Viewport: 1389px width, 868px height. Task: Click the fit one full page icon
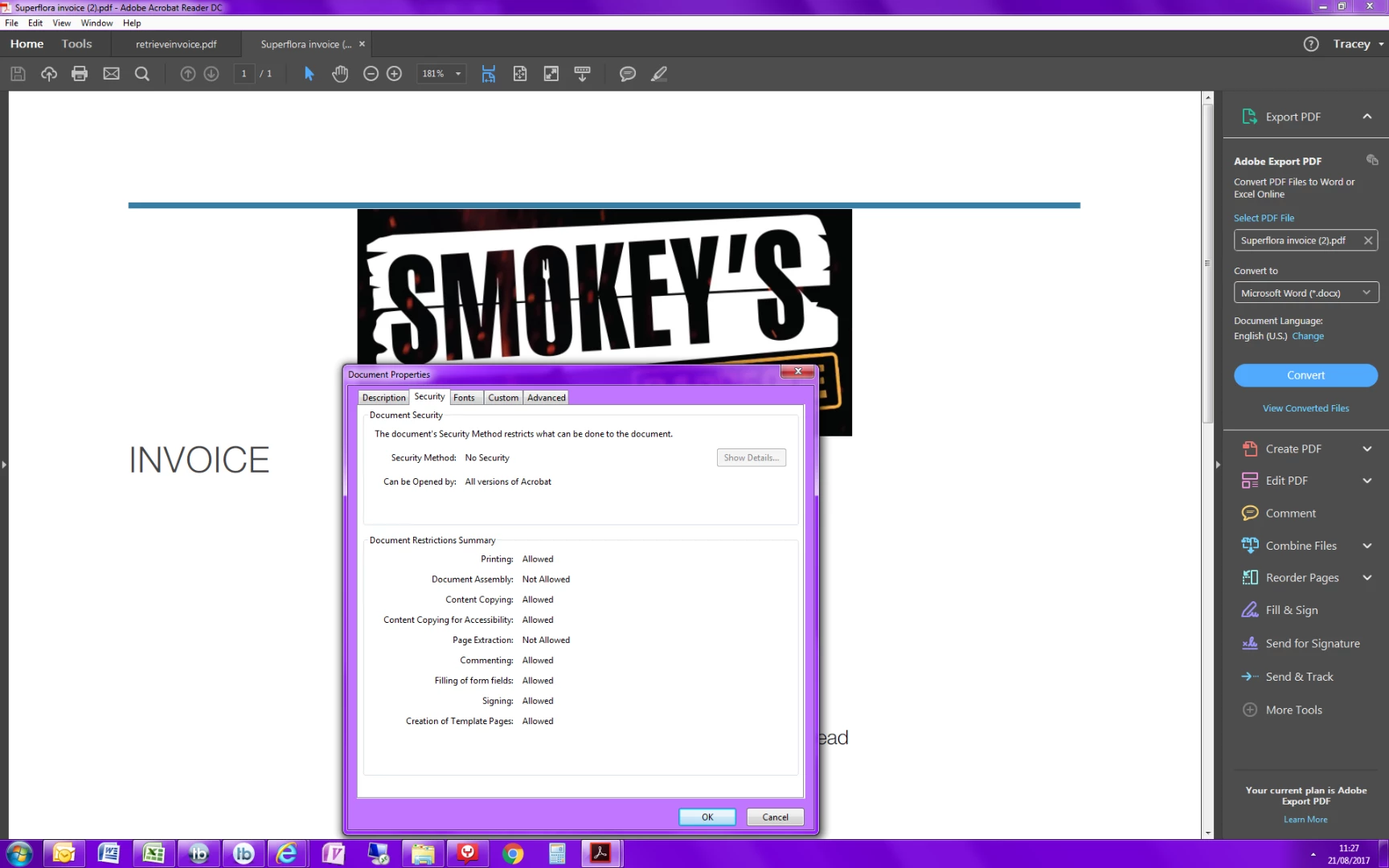[520, 74]
